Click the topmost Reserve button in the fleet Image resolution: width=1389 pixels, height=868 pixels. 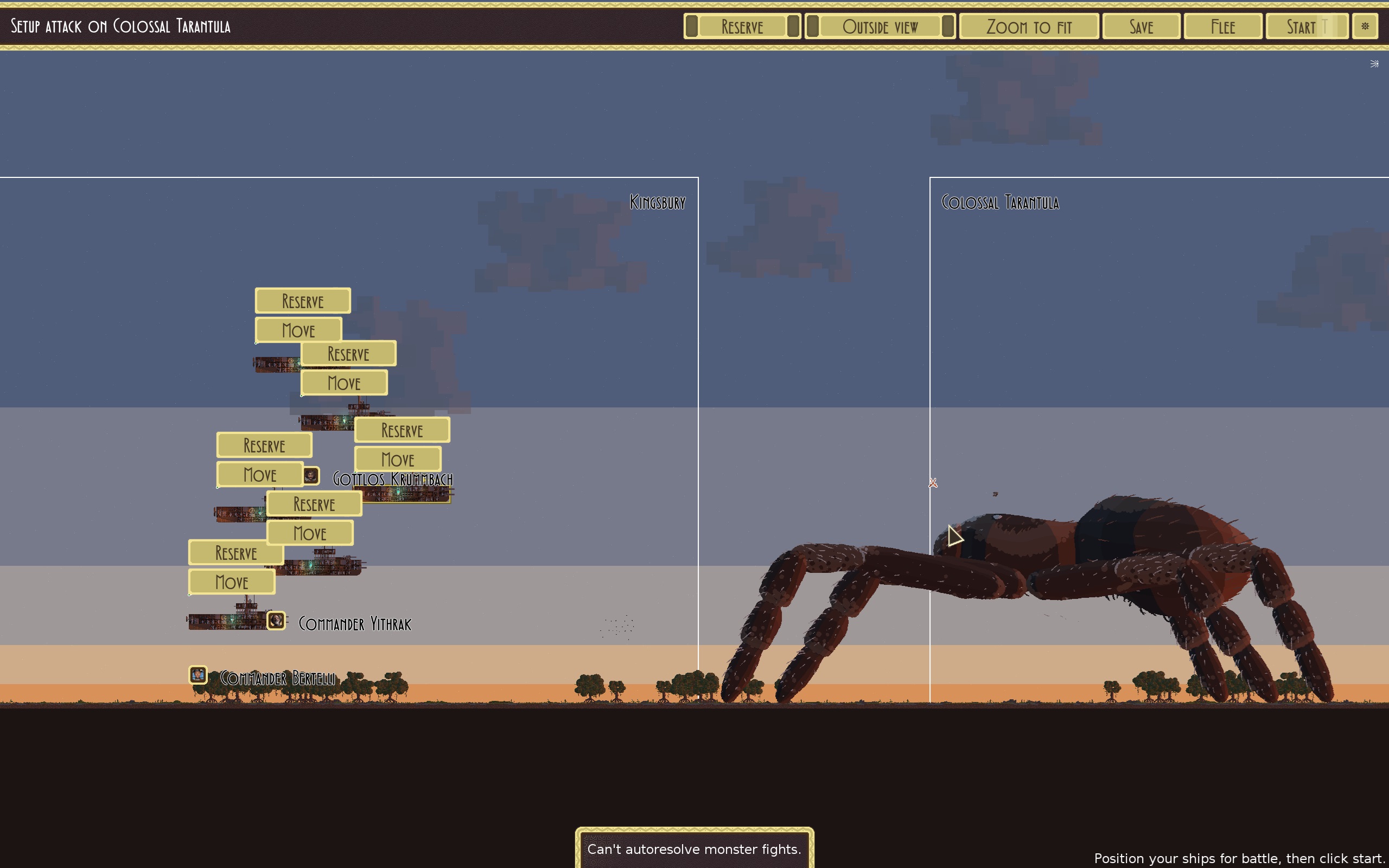302,301
